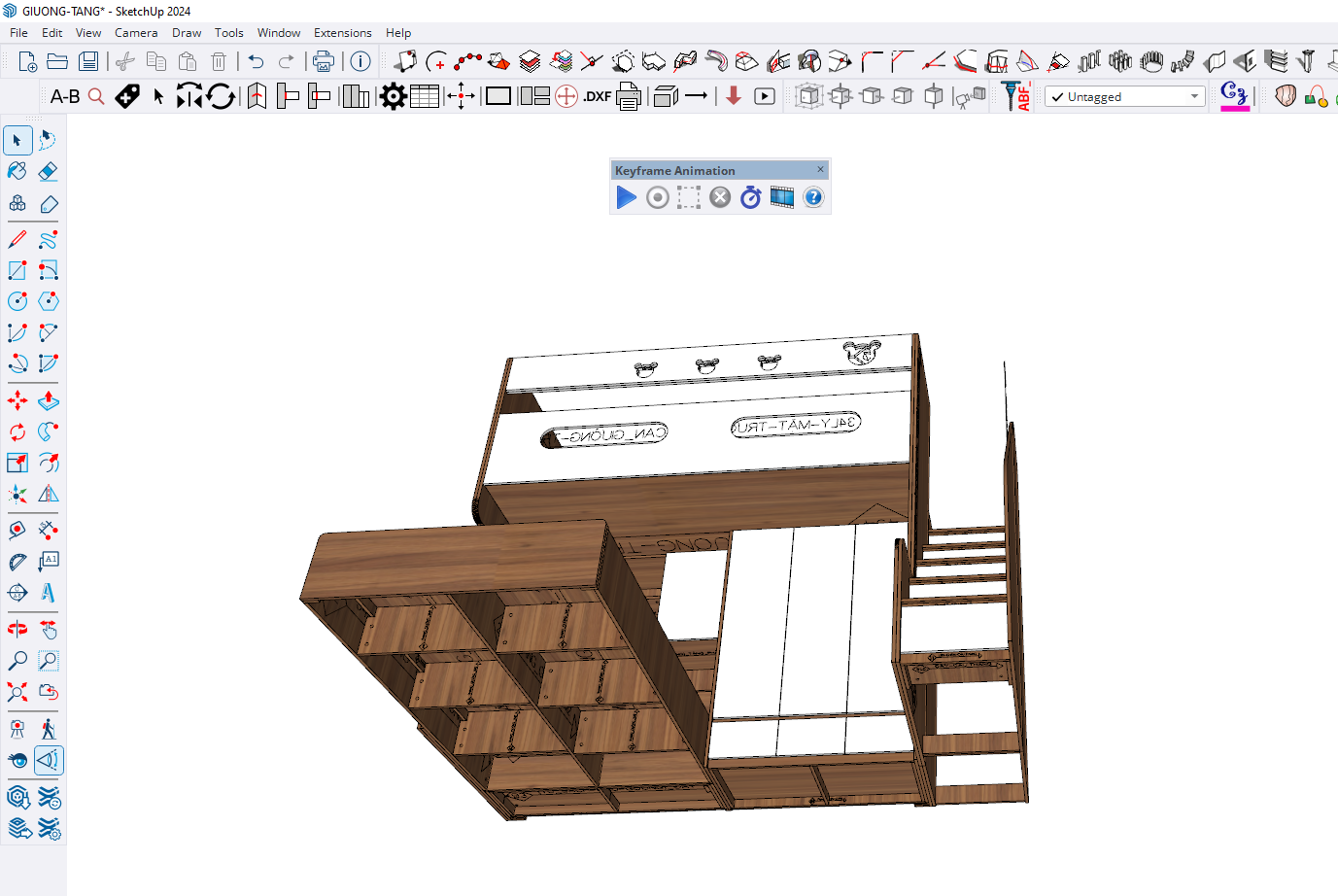Toggle keyframe animation record button
1338x896 pixels.
(658, 198)
